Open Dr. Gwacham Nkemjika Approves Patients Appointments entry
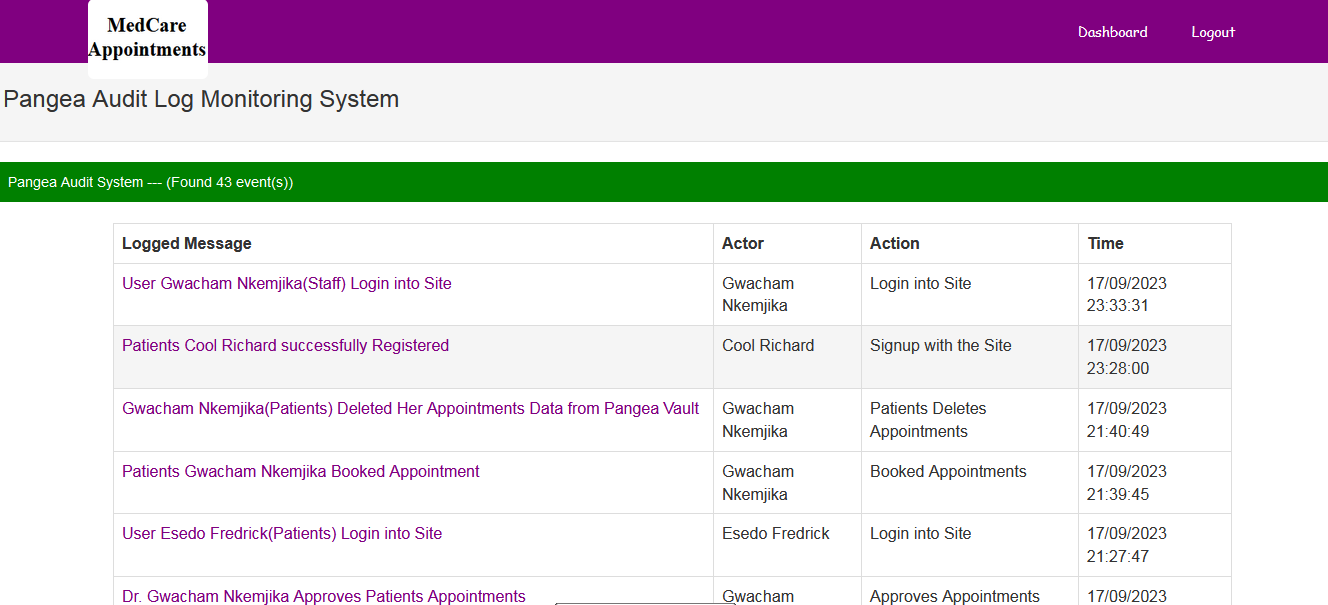1328x605 pixels. [x=324, y=596]
